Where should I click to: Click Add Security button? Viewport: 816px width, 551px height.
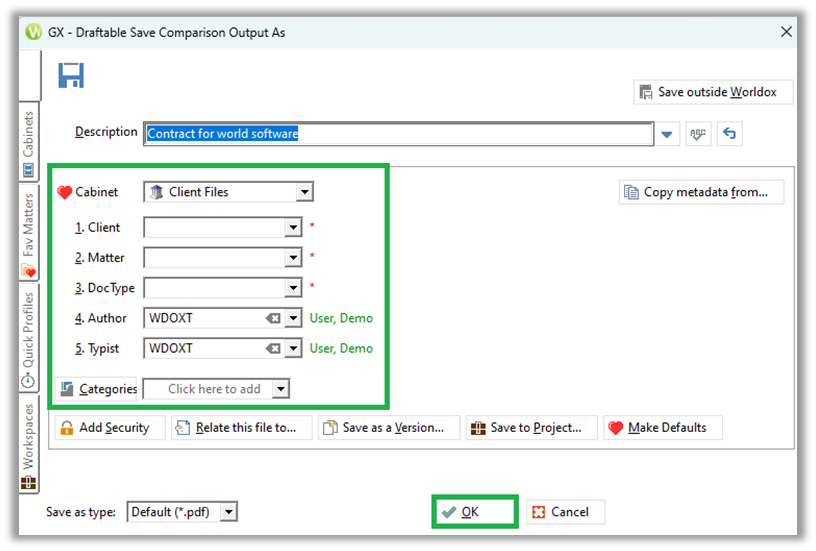(109, 428)
